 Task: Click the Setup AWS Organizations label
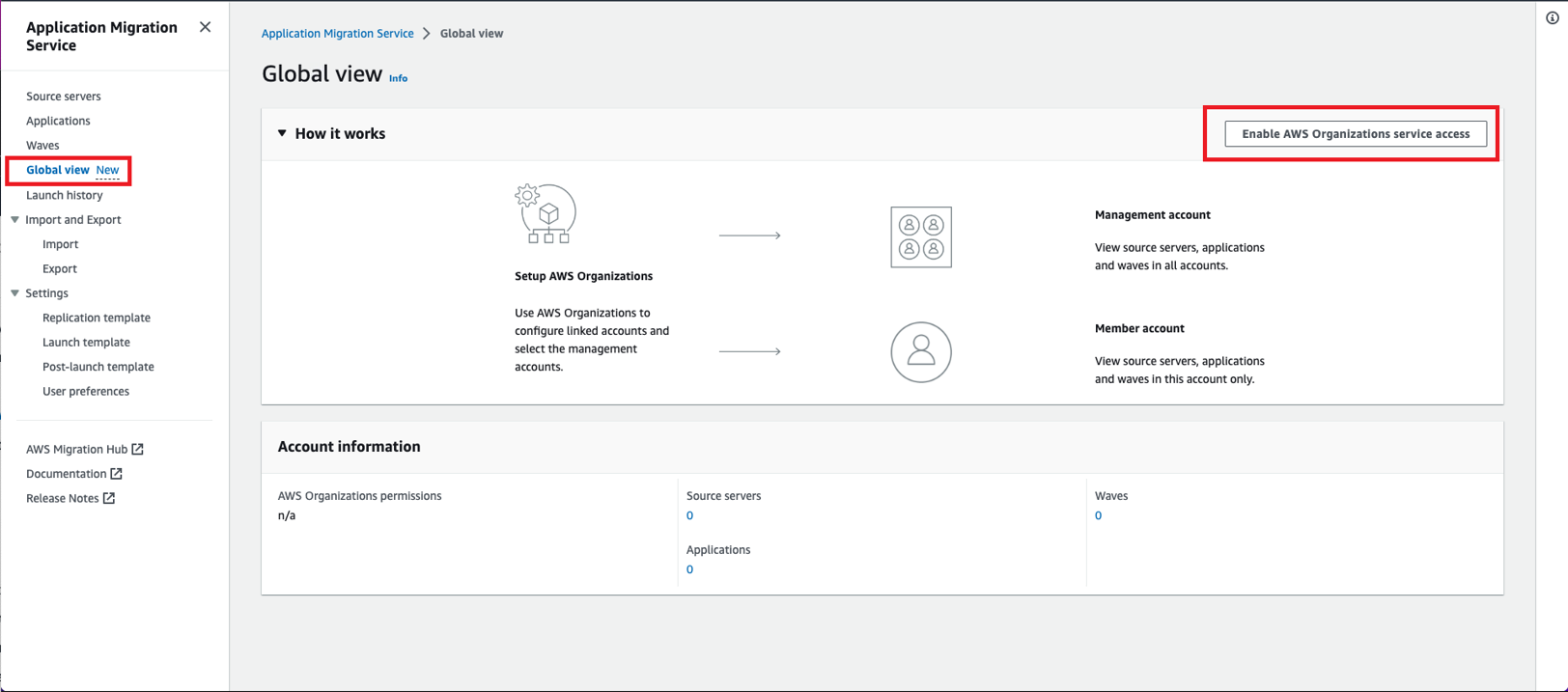click(583, 276)
